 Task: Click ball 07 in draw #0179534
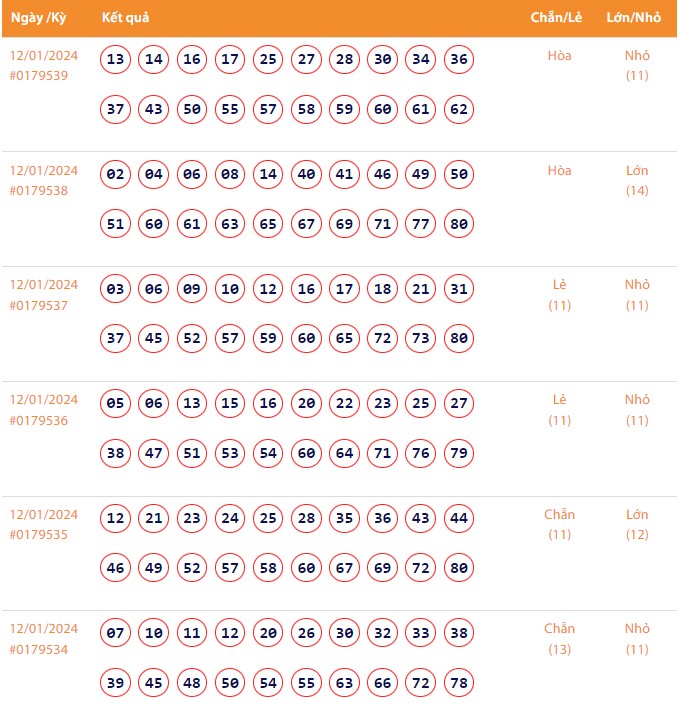(x=116, y=634)
